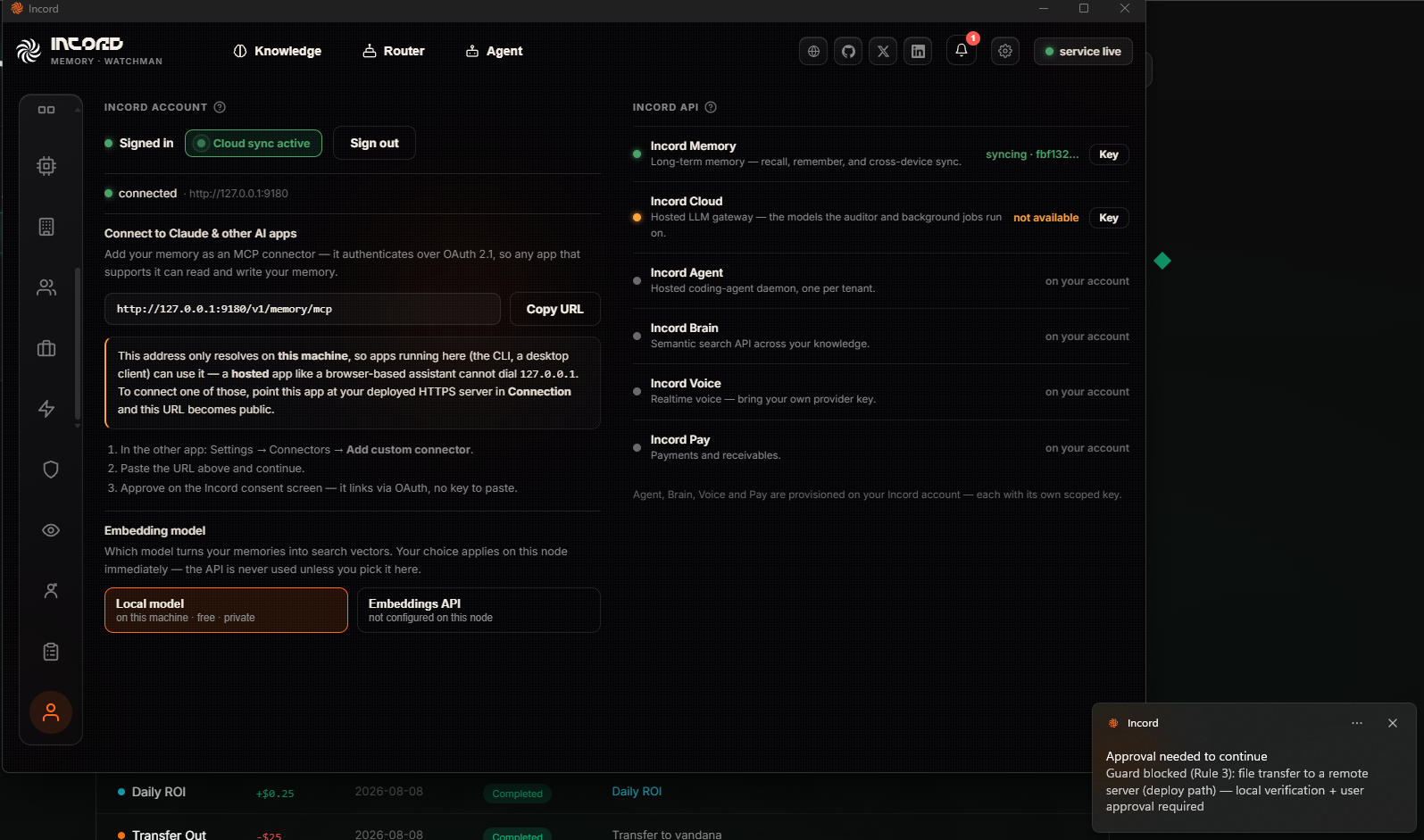1424x840 pixels.
Task: Click the service live status button
Action: pyautogui.click(x=1083, y=51)
